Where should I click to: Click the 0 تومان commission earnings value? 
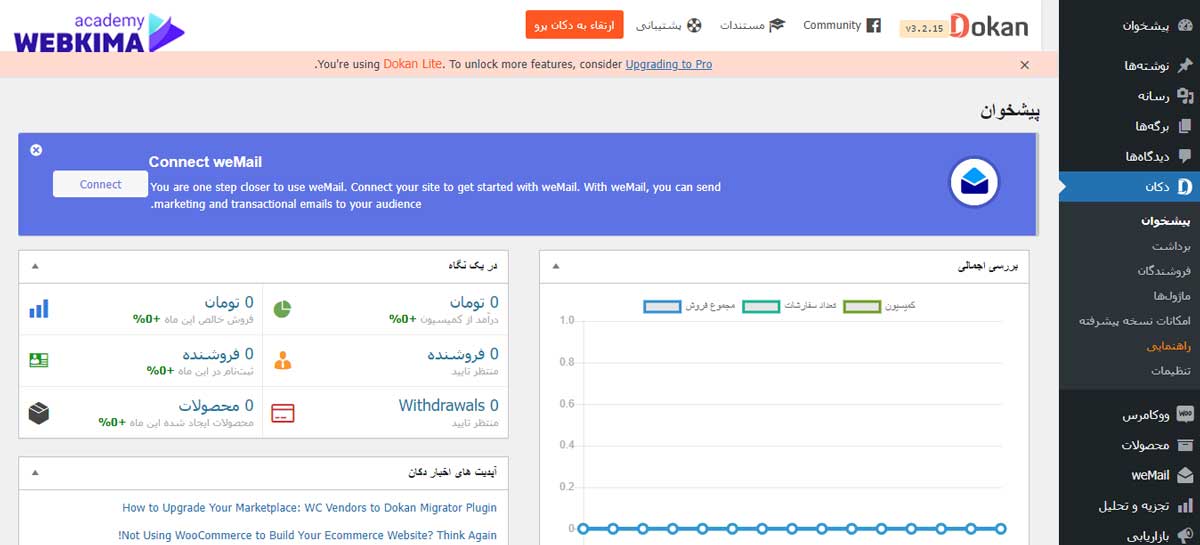pos(474,302)
